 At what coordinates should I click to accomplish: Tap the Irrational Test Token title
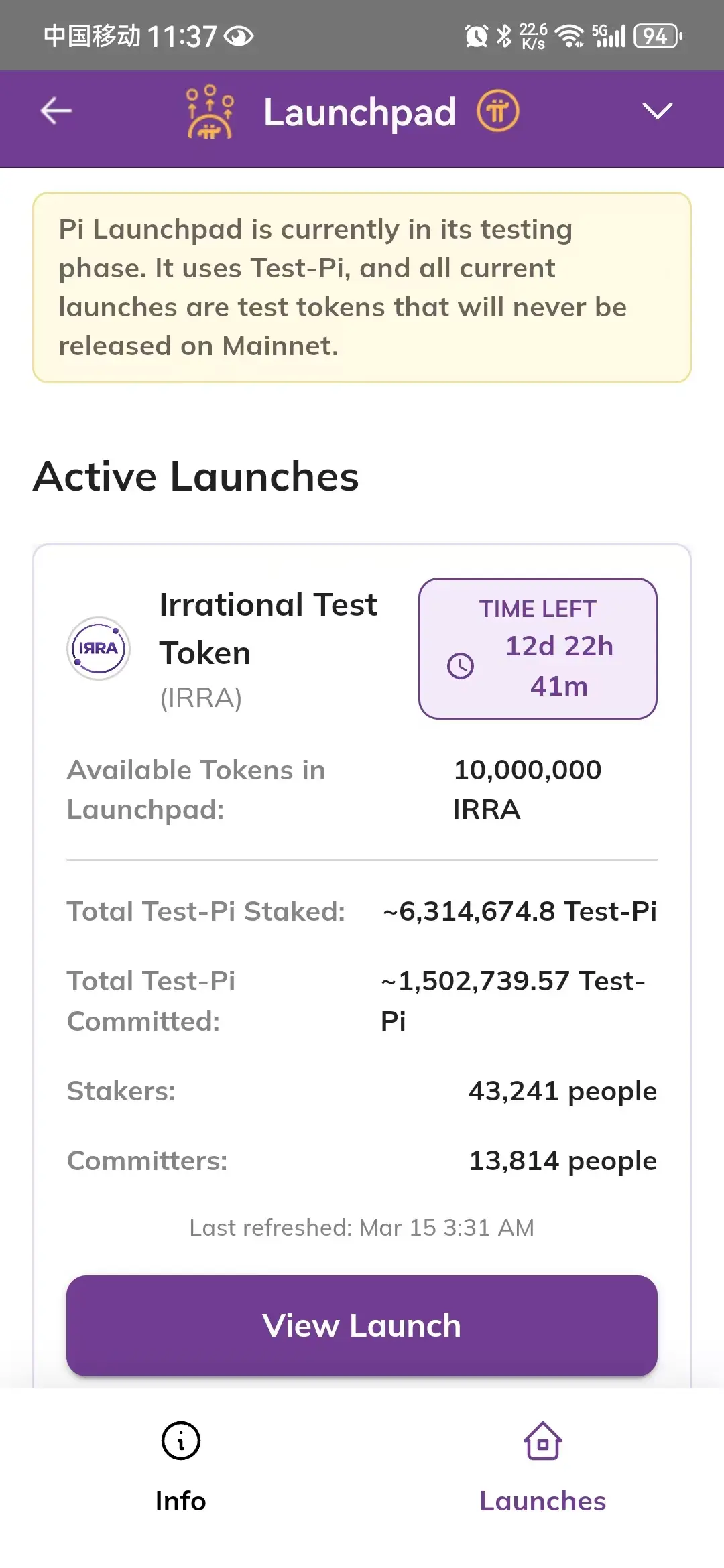coord(268,629)
